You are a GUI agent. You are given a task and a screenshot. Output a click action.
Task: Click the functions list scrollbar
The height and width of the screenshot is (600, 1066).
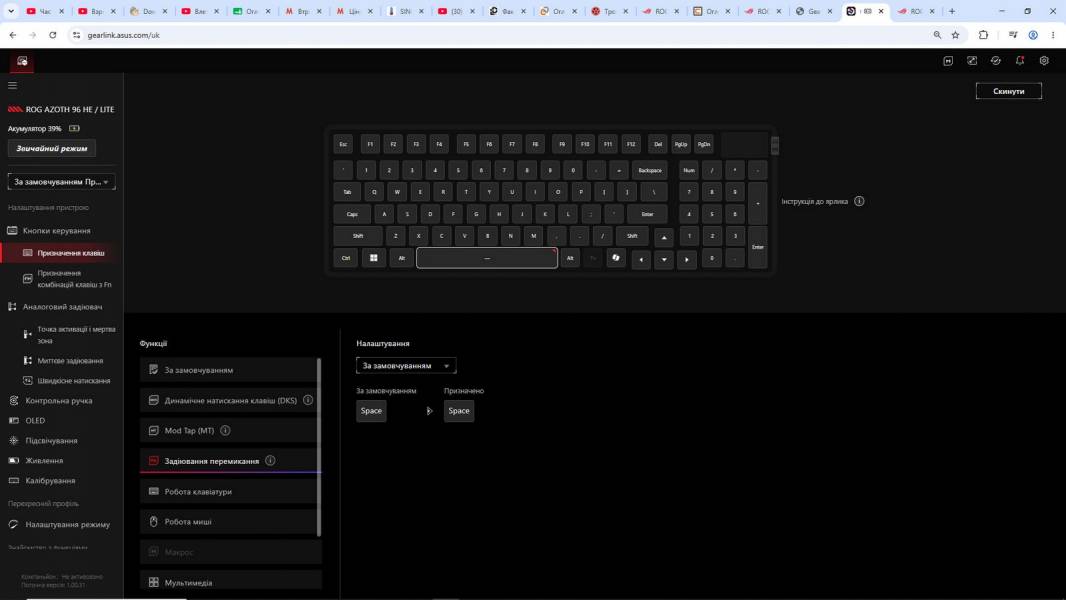319,446
